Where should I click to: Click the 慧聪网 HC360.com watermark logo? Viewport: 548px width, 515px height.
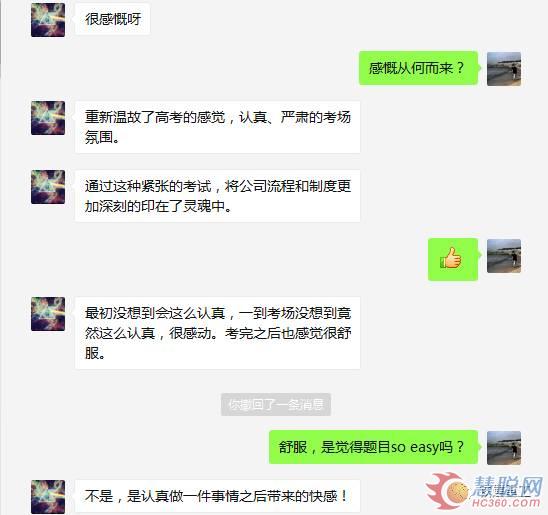point(484,491)
